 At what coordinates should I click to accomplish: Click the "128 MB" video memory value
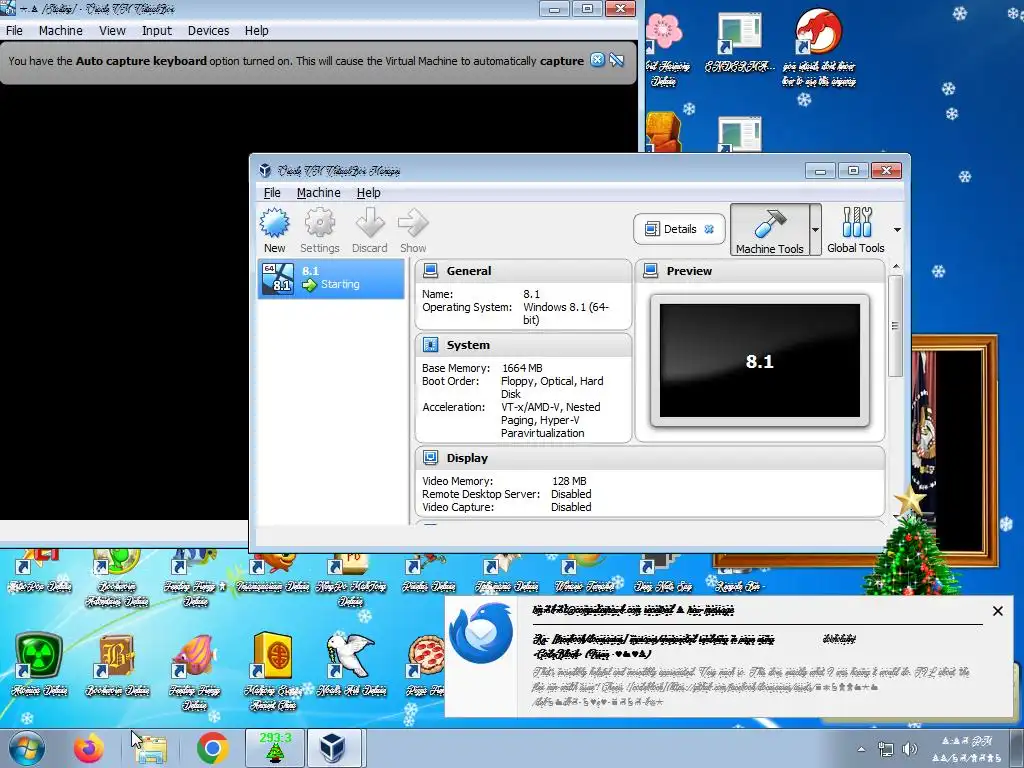(569, 481)
